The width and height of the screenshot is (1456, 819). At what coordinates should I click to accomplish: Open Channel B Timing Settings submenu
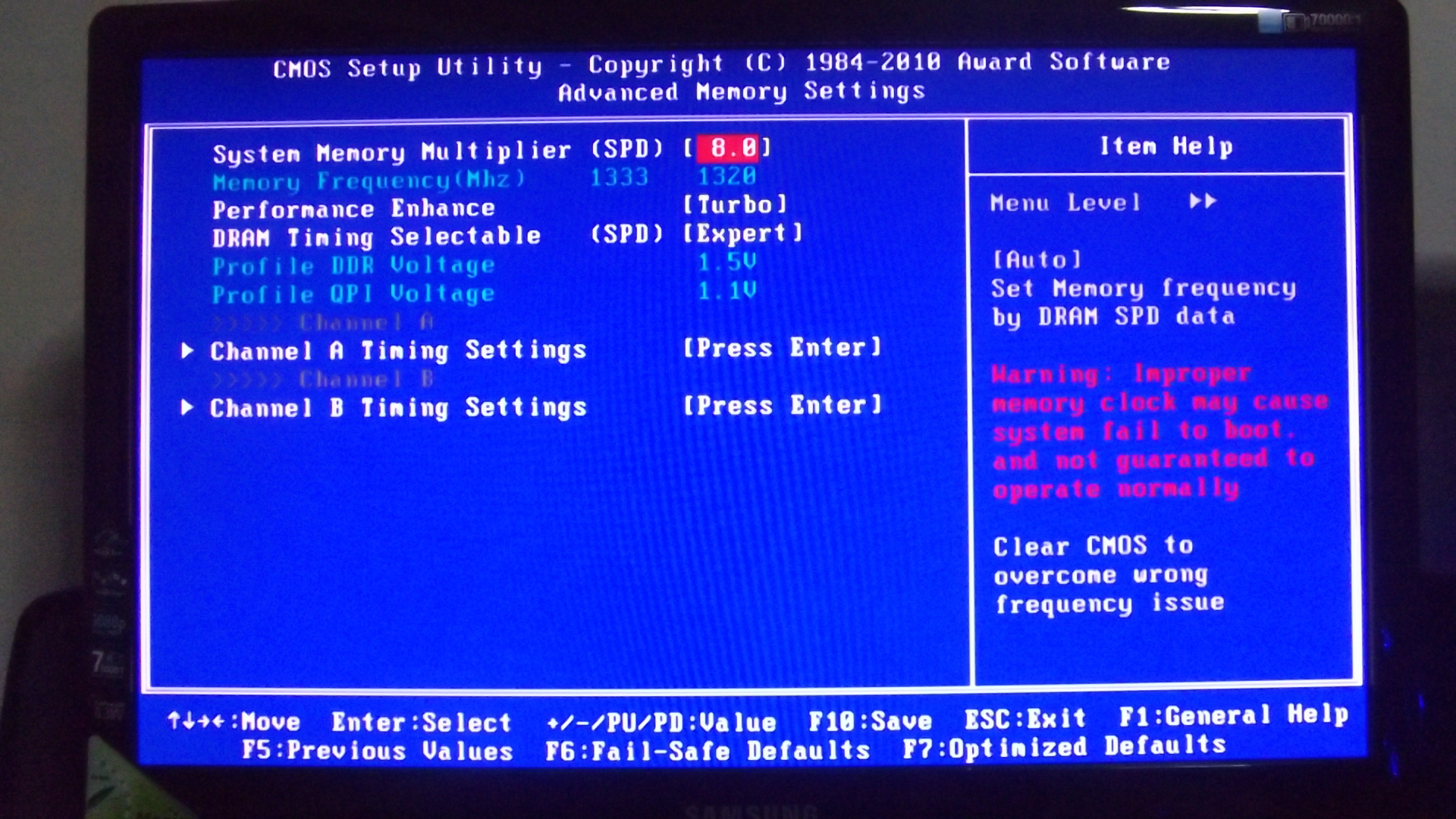398,408
